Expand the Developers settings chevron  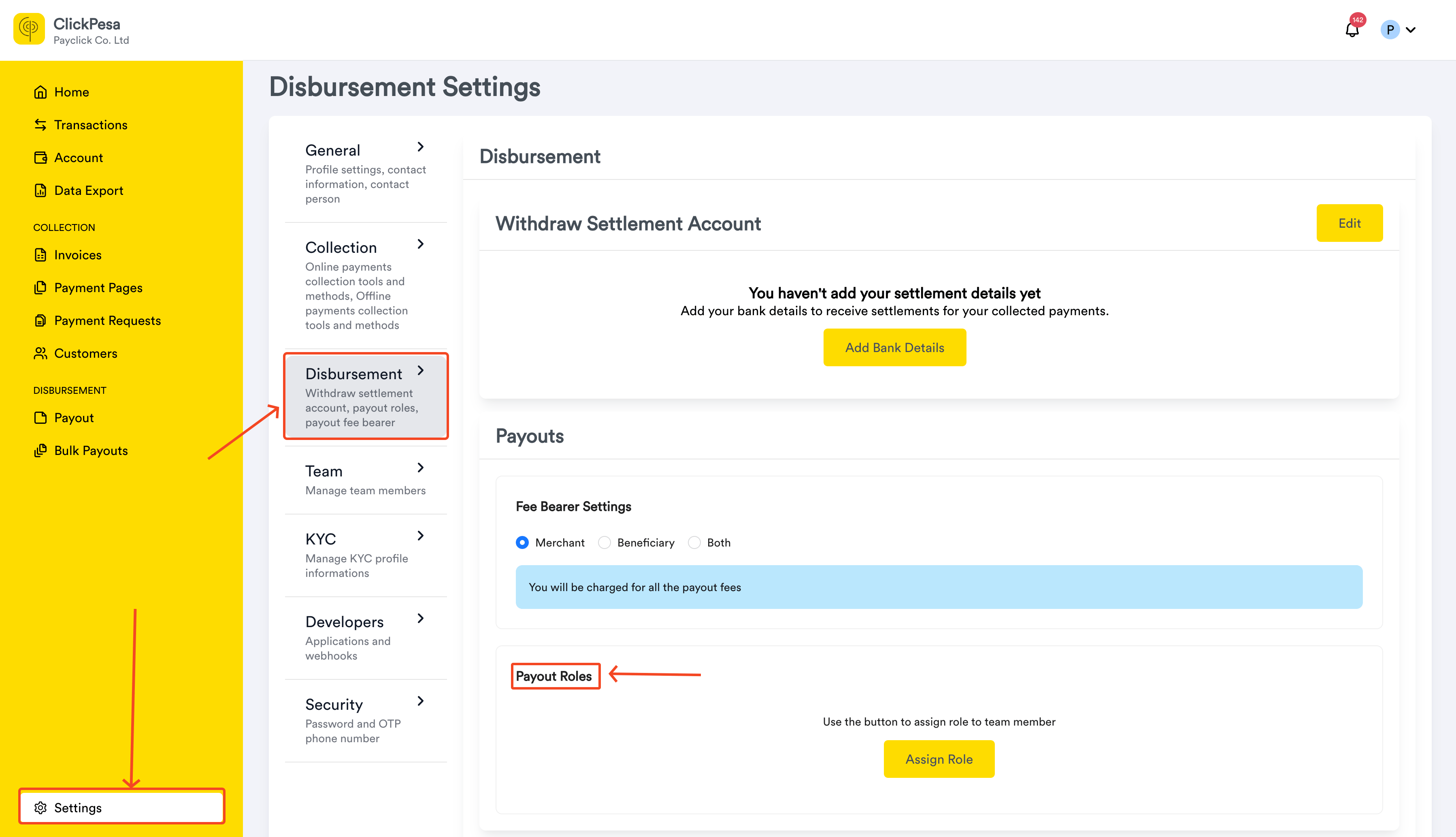(421, 619)
